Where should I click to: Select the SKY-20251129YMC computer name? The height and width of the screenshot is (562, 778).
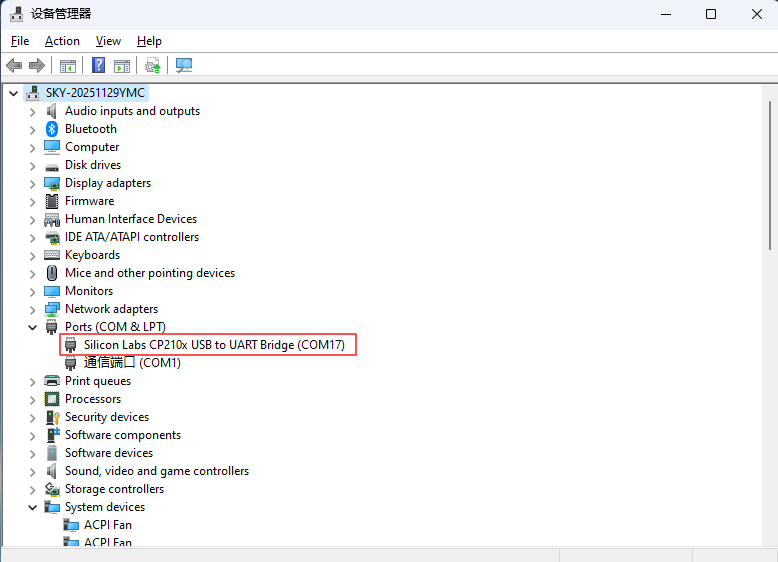(95, 93)
